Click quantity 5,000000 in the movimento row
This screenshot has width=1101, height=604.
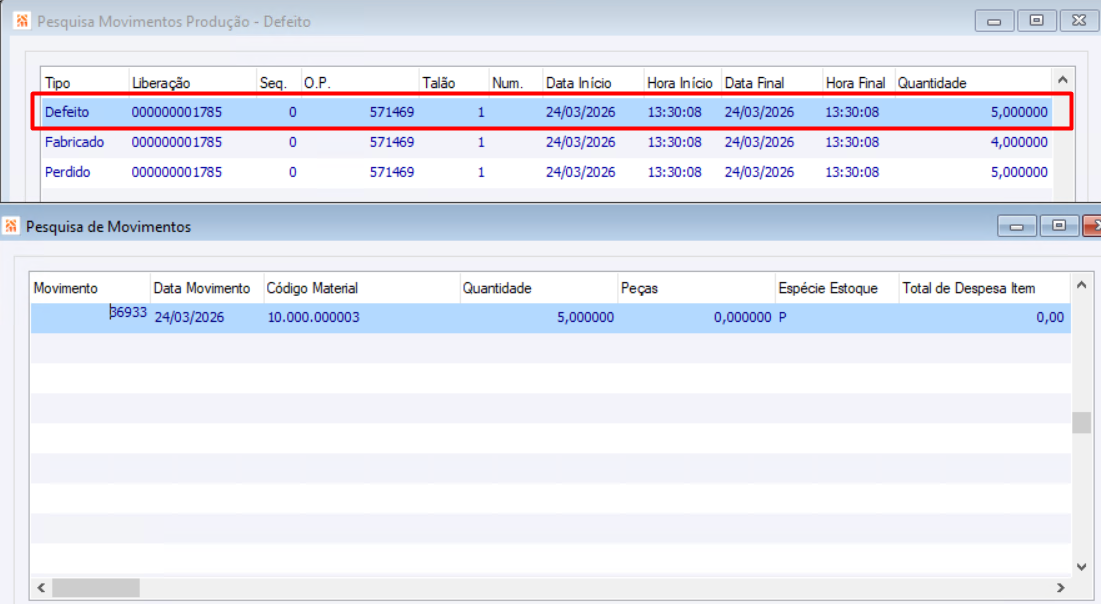coord(586,317)
